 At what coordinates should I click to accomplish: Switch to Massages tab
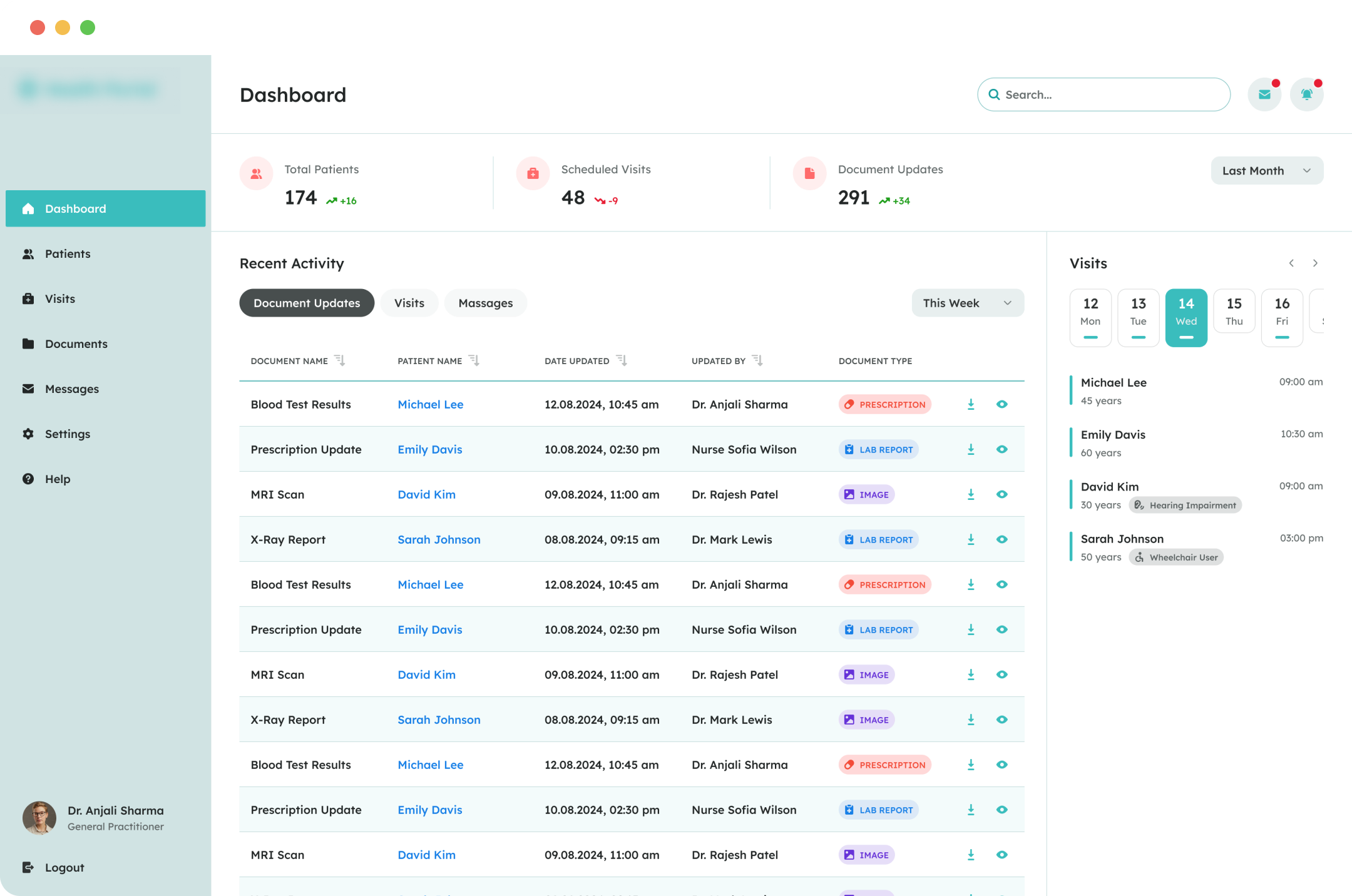pos(486,303)
